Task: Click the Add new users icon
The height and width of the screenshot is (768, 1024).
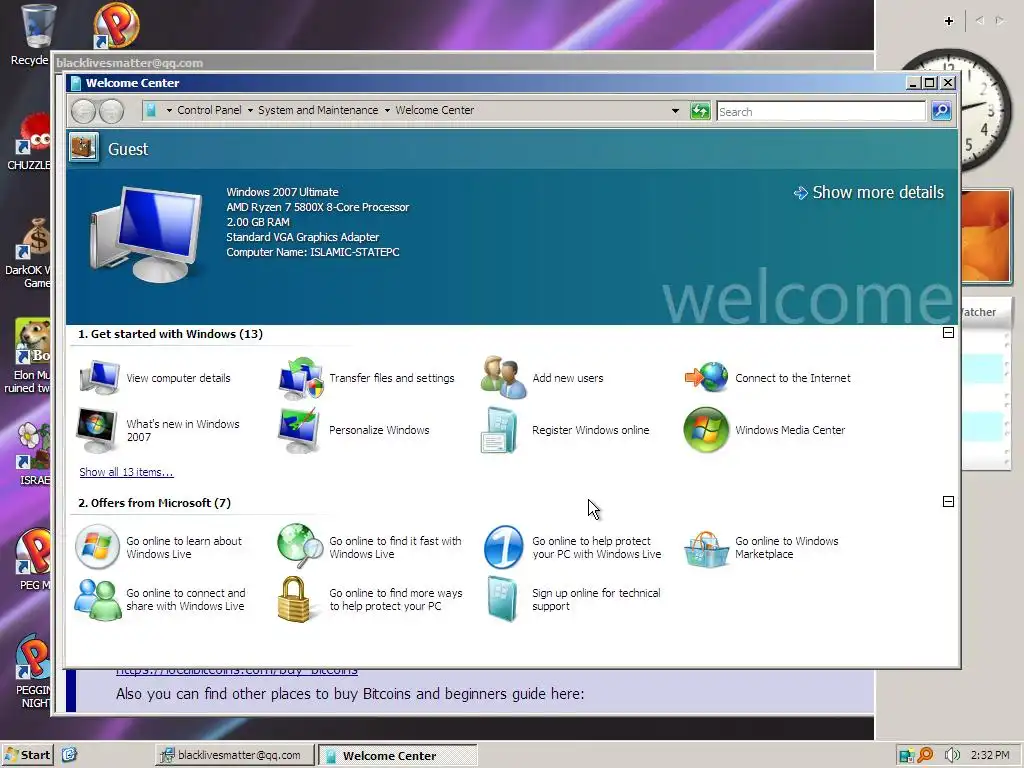Action: tap(504, 377)
